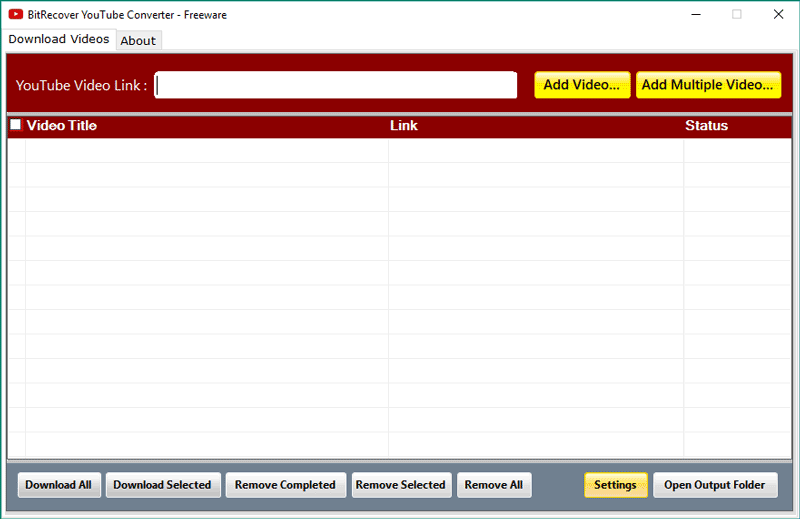Image resolution: width=800 pixels, height=519 pixels.
Task: Click the Download Selected button
Action: (163, 485)
